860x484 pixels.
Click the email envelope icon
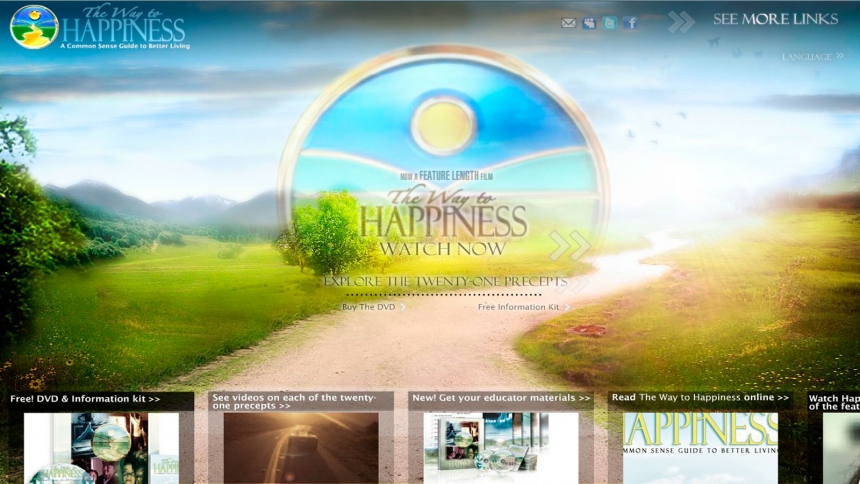click(x=568, y=23)
